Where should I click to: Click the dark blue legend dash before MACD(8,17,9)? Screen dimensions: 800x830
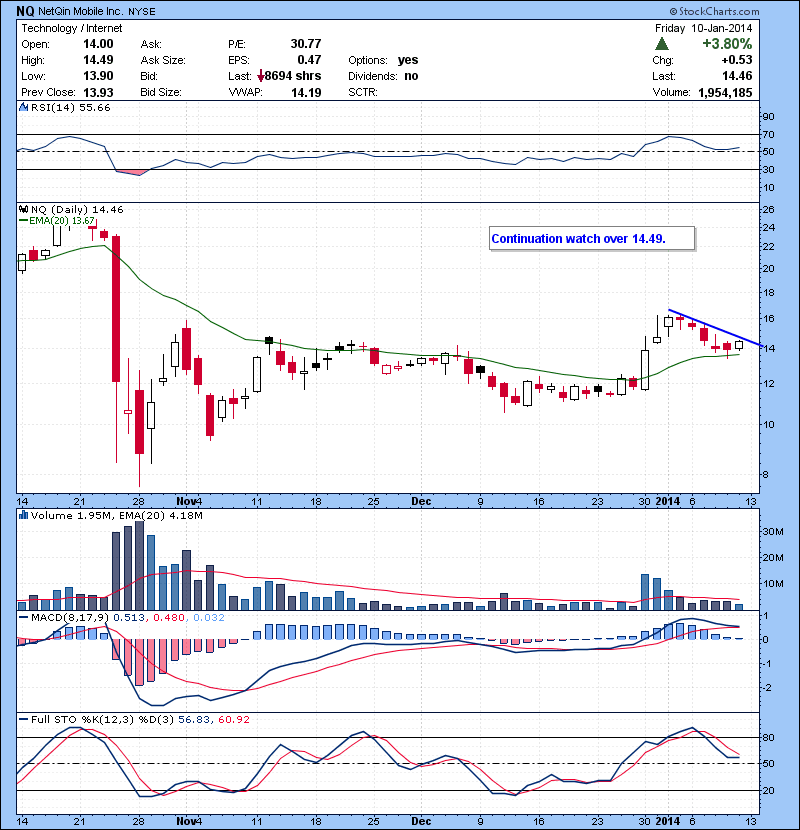[23, 617]
